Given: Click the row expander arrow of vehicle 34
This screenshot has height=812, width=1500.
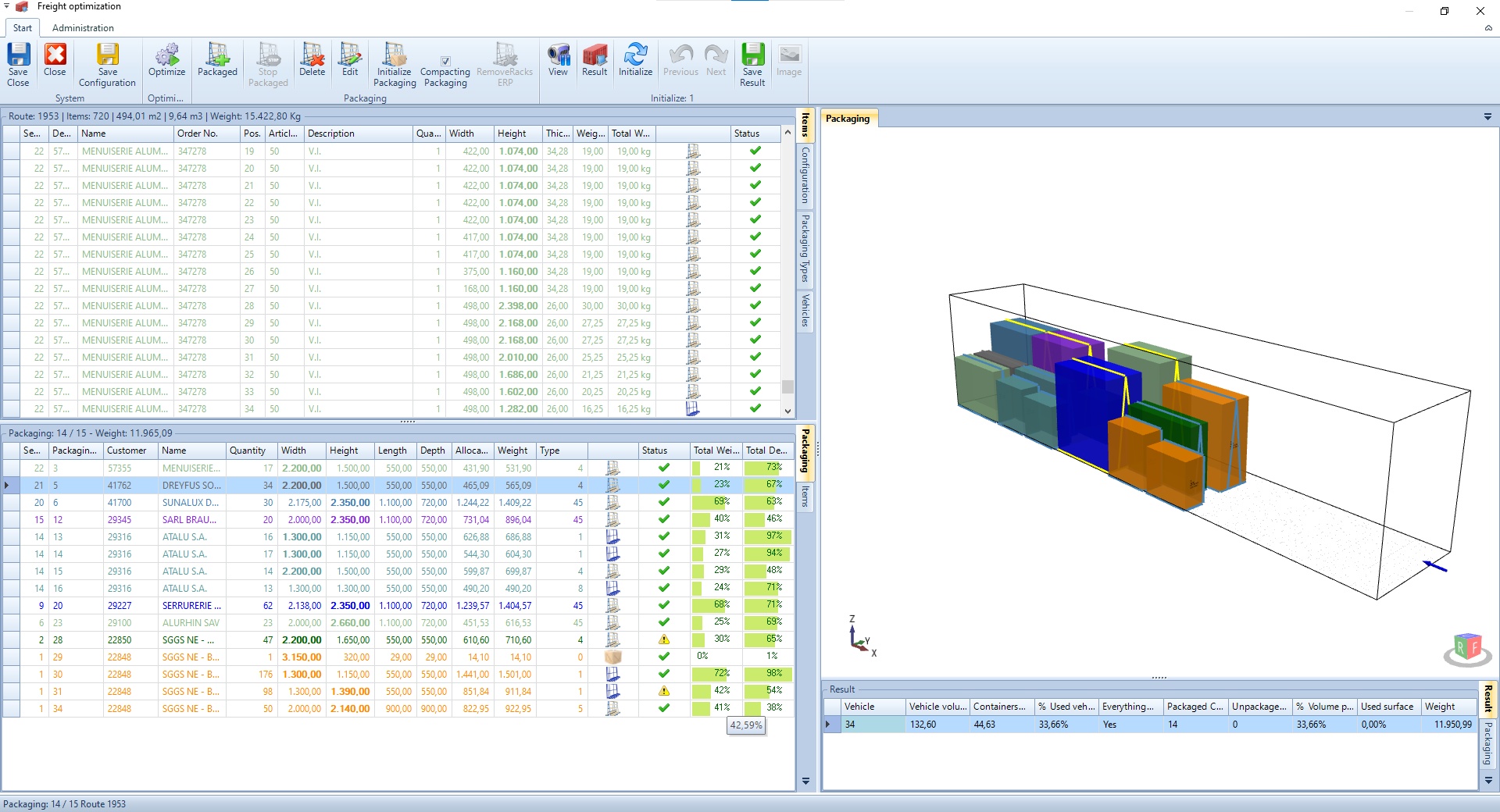Looking at the screenshot, I should (829, 724).
